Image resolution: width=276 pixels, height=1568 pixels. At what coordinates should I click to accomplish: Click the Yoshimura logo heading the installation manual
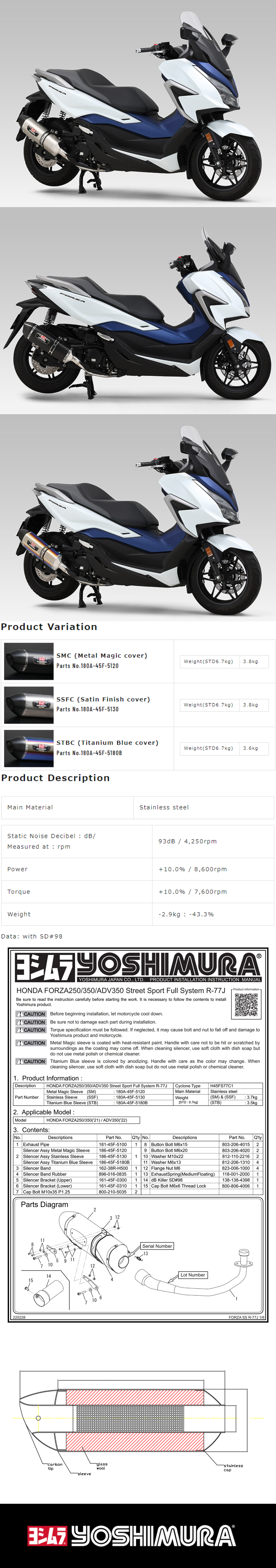[138, 966]
